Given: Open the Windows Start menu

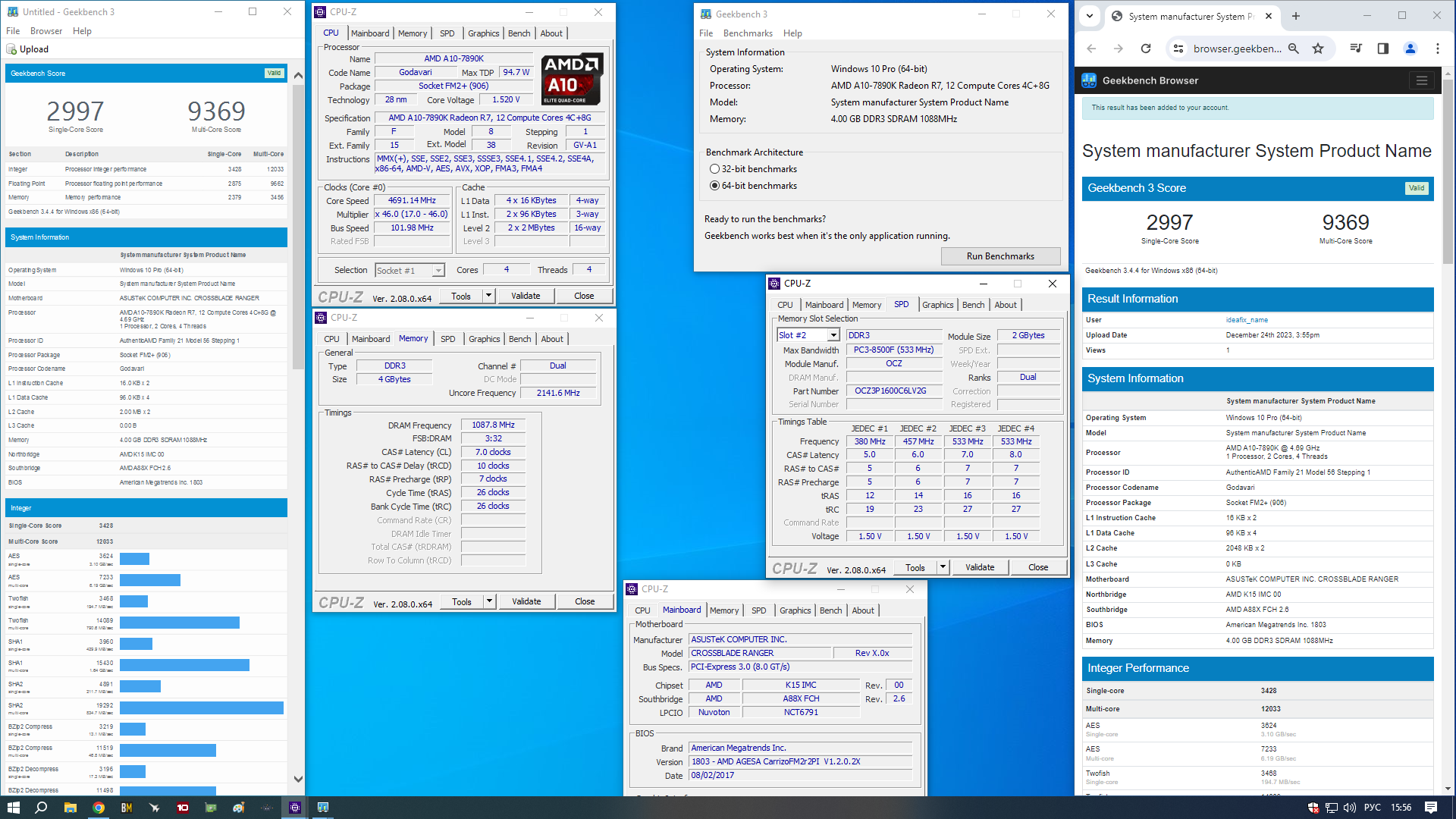Looking at the screenshot, I should coord(13,808).
